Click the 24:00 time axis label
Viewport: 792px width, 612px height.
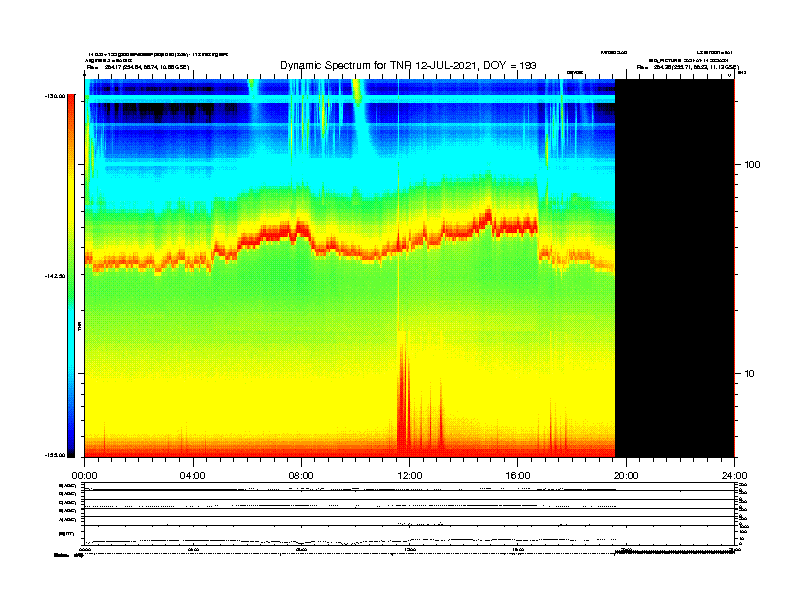pyautogui.click(x=734, y=476)
